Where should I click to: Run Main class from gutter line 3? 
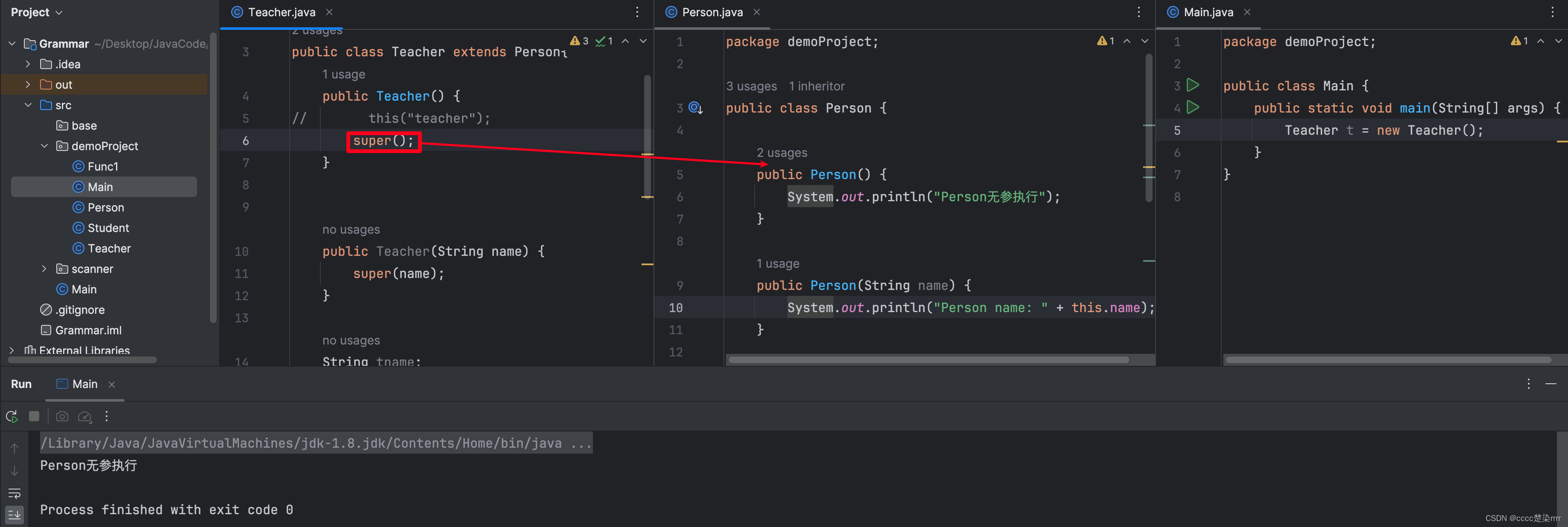coord(1193,85)
